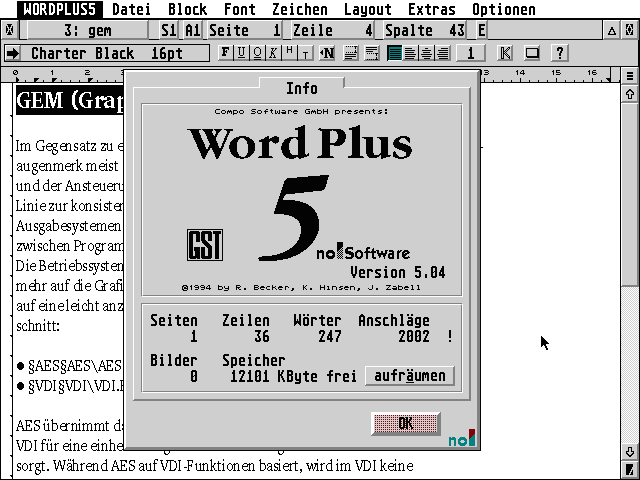Open the Layout menu
This screenshot has width=640, height=480.
(x=367, y=9)
